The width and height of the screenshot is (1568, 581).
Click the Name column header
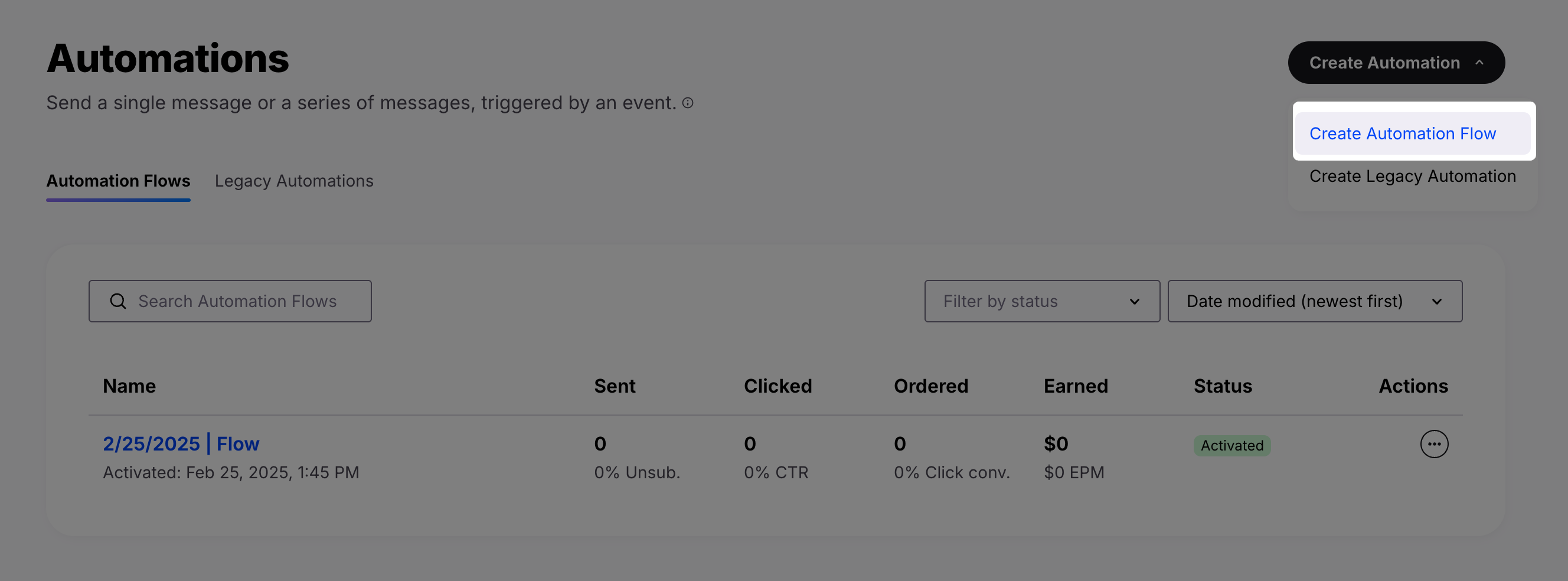pyautogui.click(x=129, y=386)
